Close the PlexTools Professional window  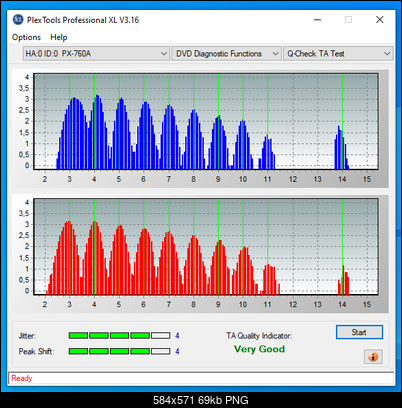coord(380,20)
